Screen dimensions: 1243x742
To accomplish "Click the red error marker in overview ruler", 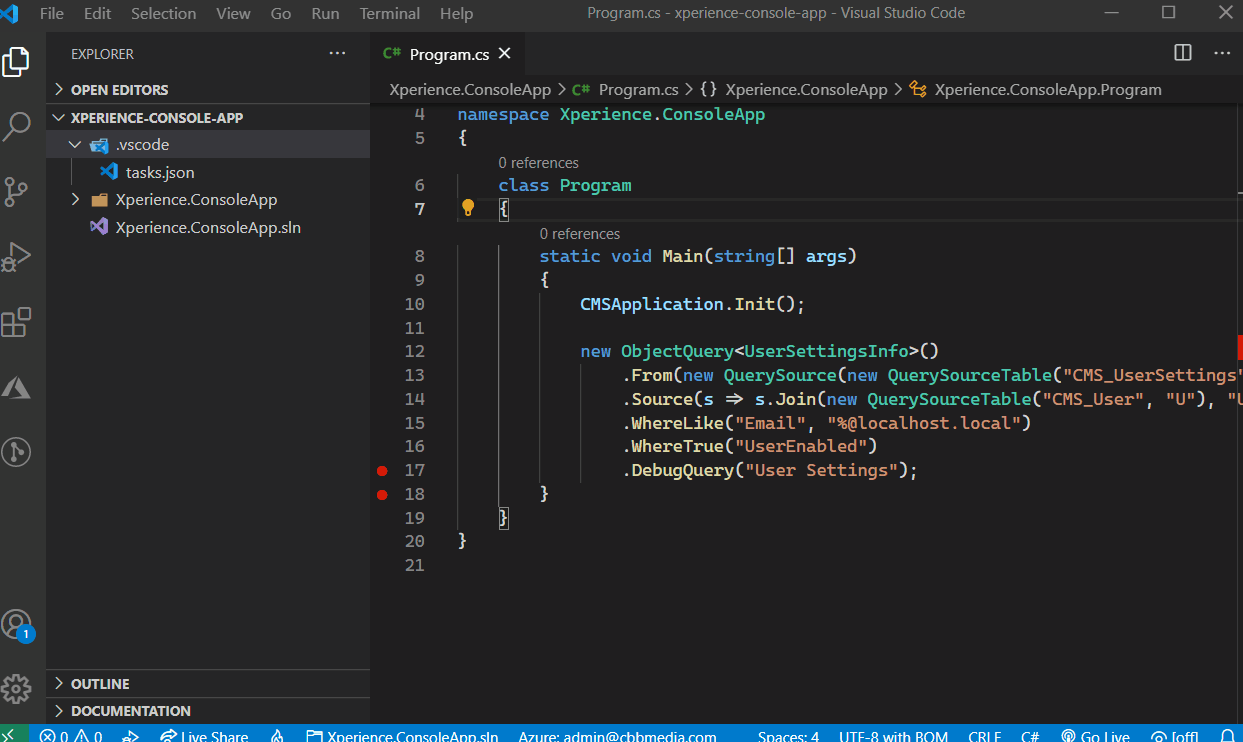I will click(1240, 347).
